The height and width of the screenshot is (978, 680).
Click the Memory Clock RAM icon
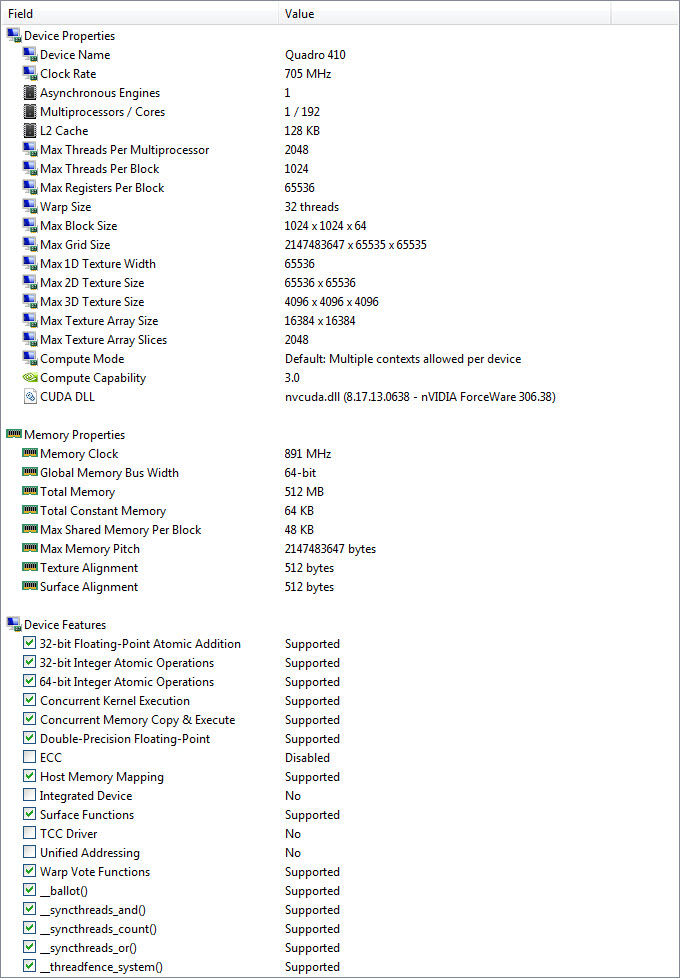(x=30, y=453)
